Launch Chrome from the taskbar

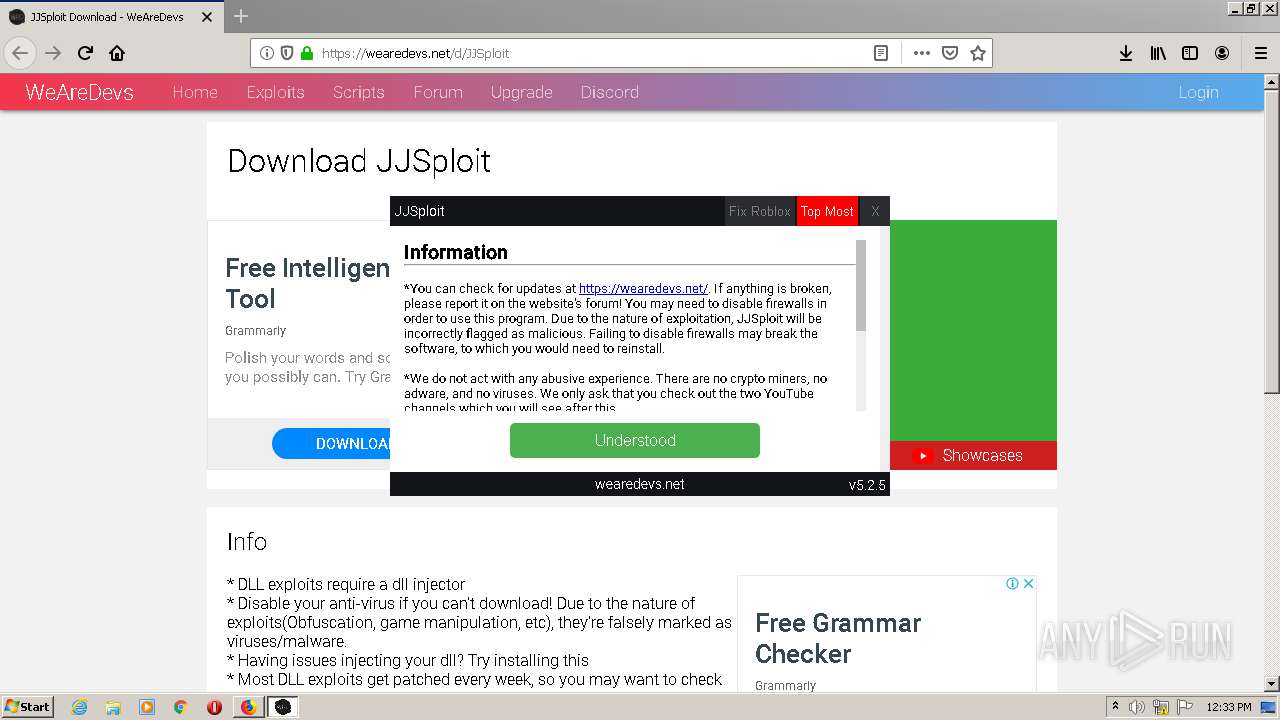(181, 707)
